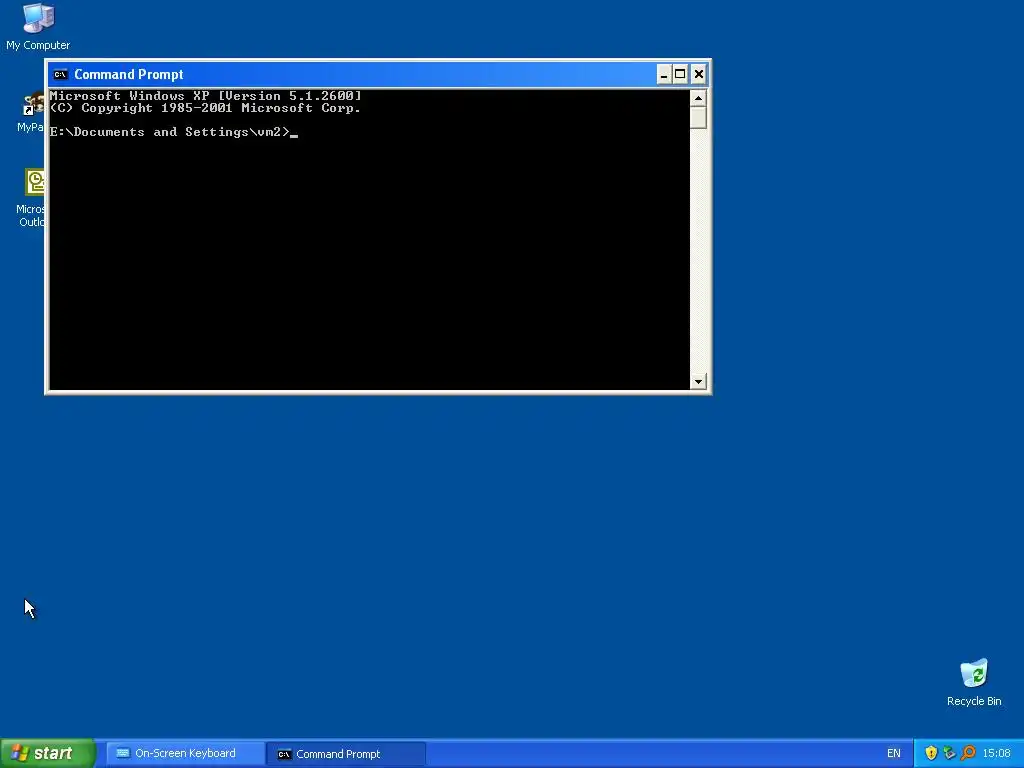This screenshot has width=1024, height=768.
Task: Click the 'E:\Documents and Settings\vm2>' prompt line
Action: point(170,132)
